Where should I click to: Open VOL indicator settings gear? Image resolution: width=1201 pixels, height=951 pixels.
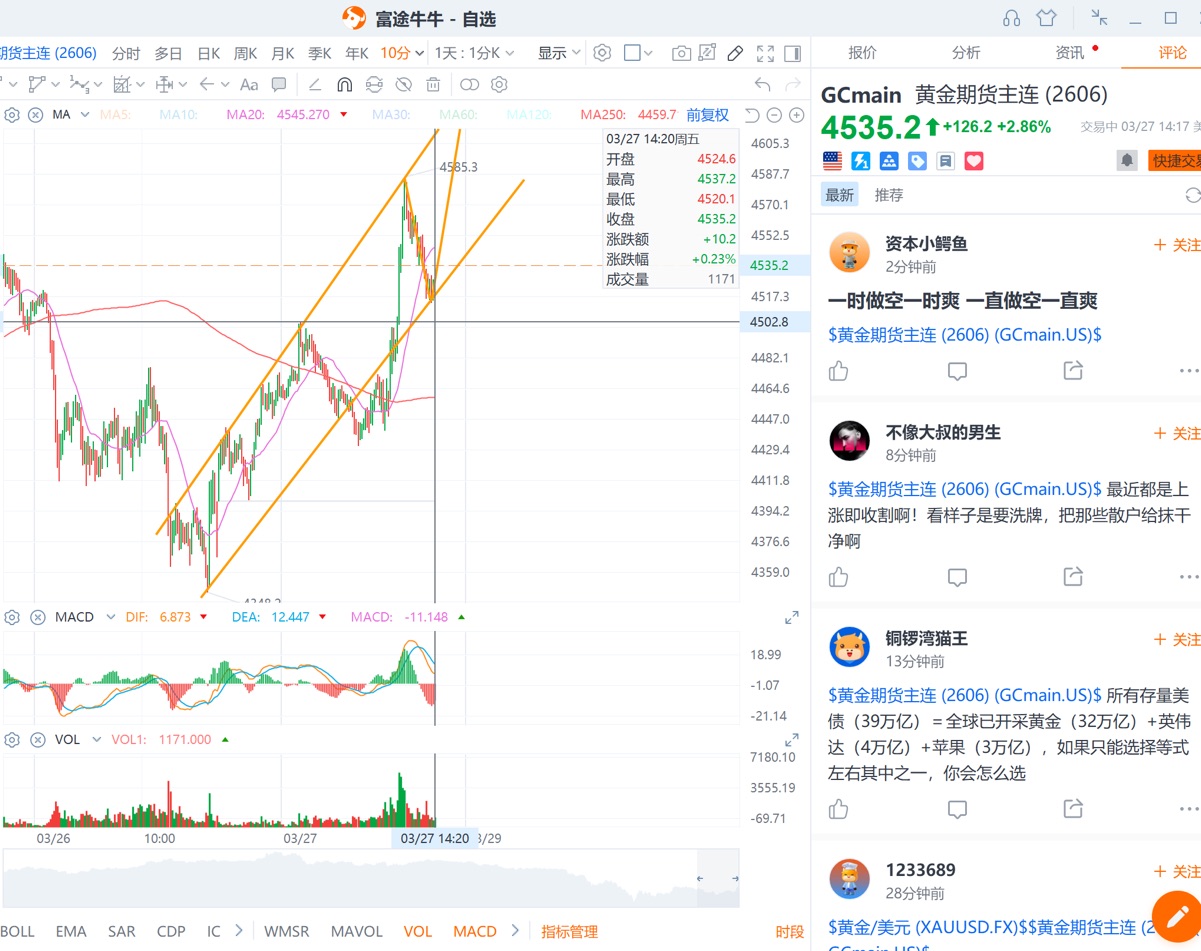click(12, 740)
